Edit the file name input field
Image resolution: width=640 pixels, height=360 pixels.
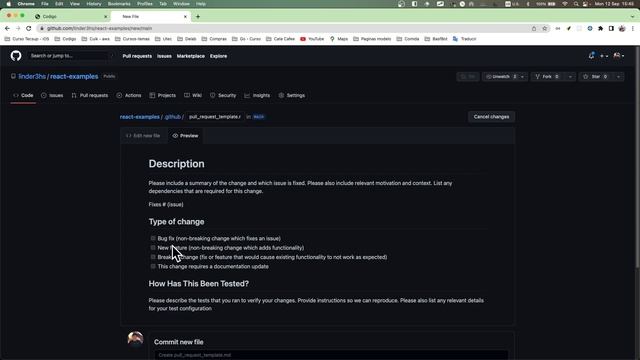tap(215, 117)
